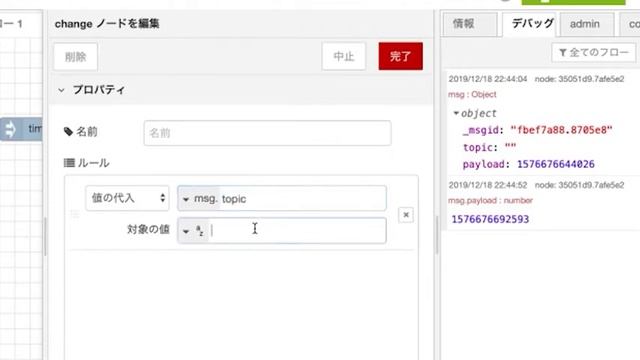640x360 pixels.
Task: Click the 22:44:04 debug message header
Action: (x=536, y=79)
